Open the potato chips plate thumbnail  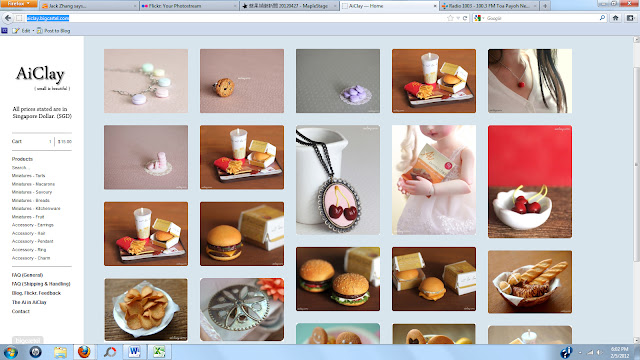click(146, 310)
